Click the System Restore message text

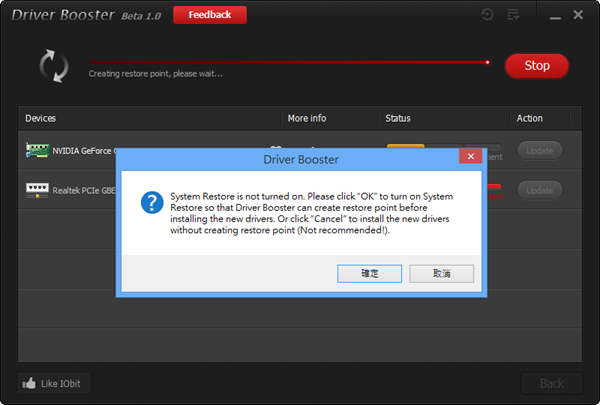[311, 213]
